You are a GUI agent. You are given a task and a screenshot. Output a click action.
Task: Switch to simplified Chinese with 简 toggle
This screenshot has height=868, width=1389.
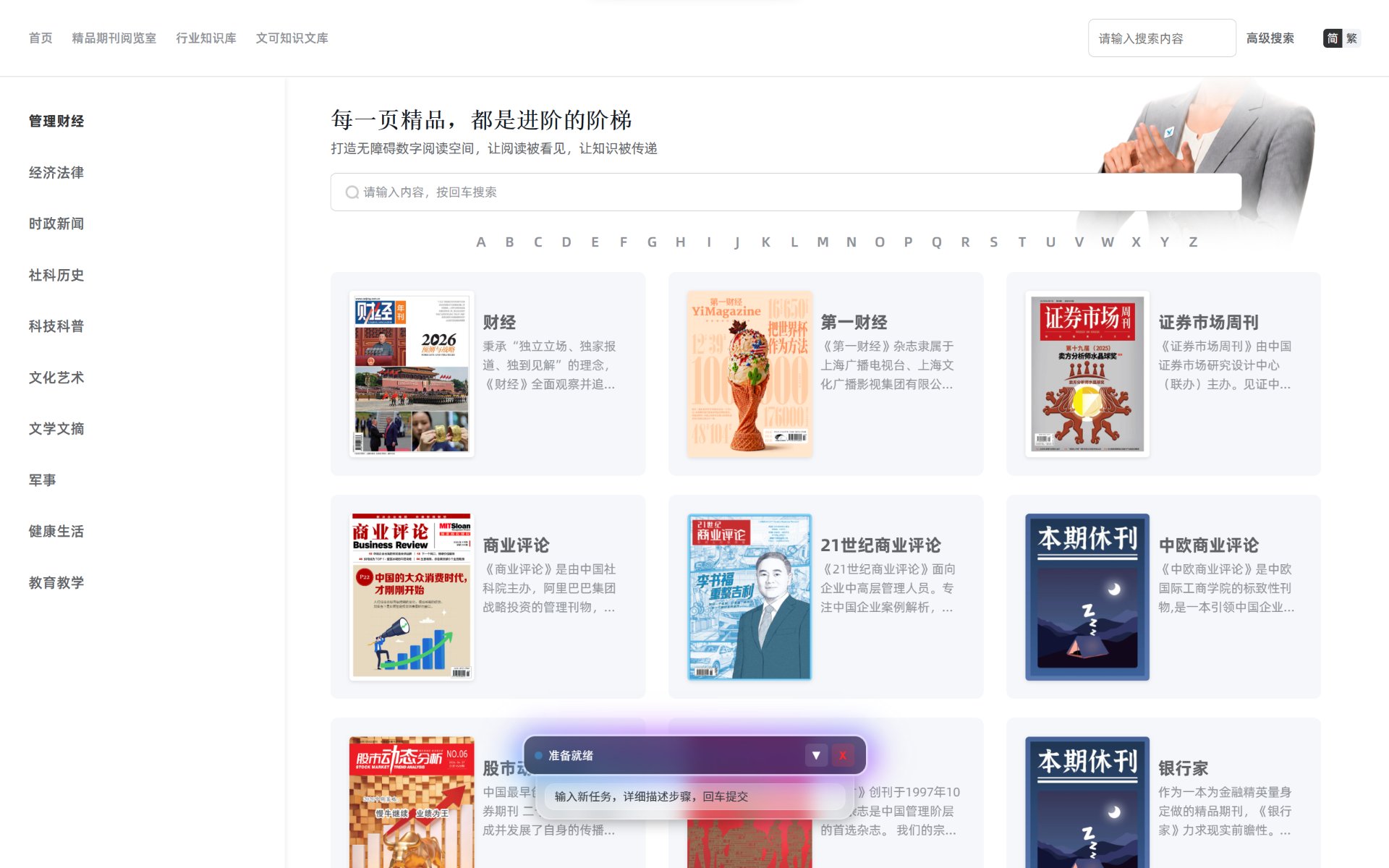[x=1333, y=38]
